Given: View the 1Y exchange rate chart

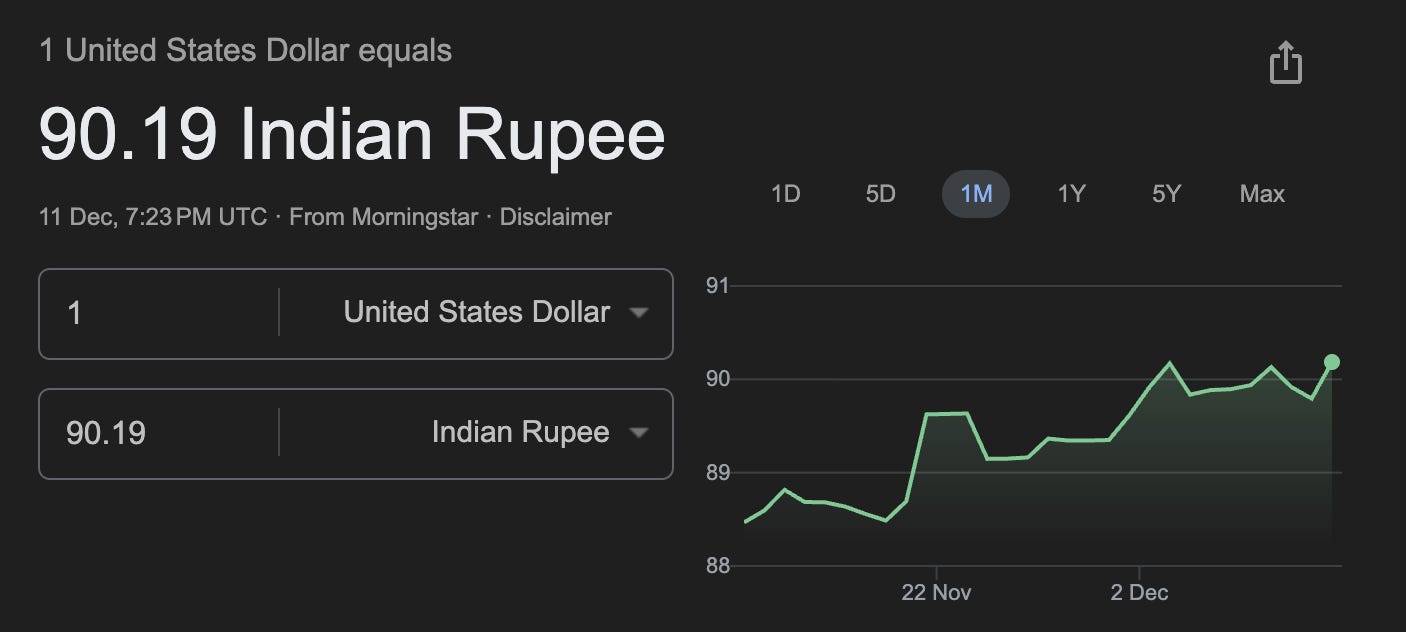Looking at the screenshot, I should (1070, 194).
